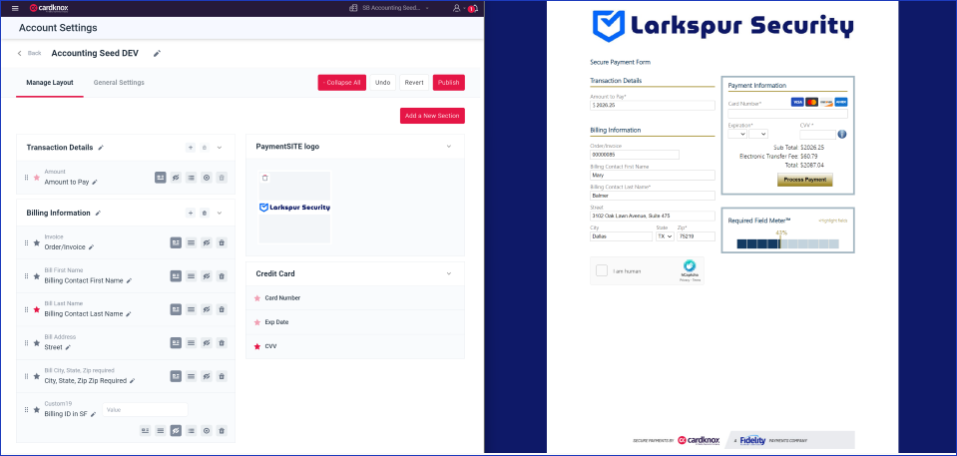This screenshot has height=456, width=957.
Task: Delete the City, State, Zip field
Action: pos(222,376)
